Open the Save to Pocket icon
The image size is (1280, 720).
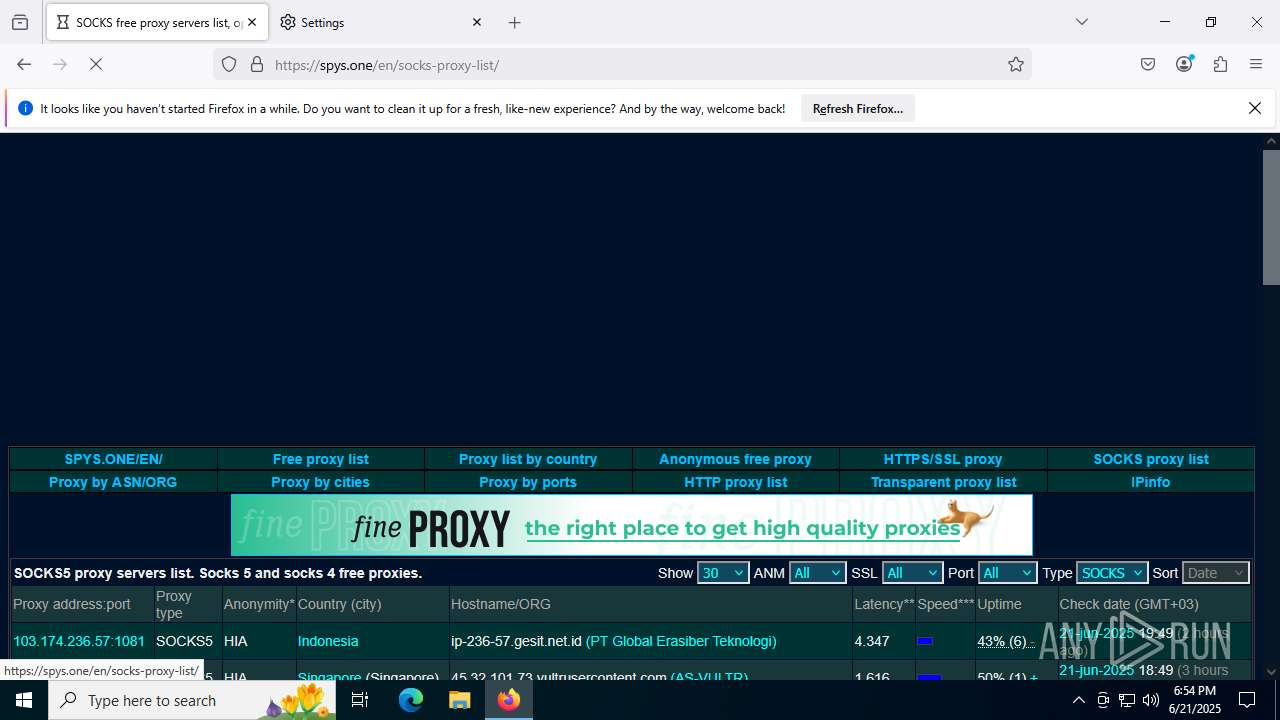pyautogui.click(x=1148, y=64)
